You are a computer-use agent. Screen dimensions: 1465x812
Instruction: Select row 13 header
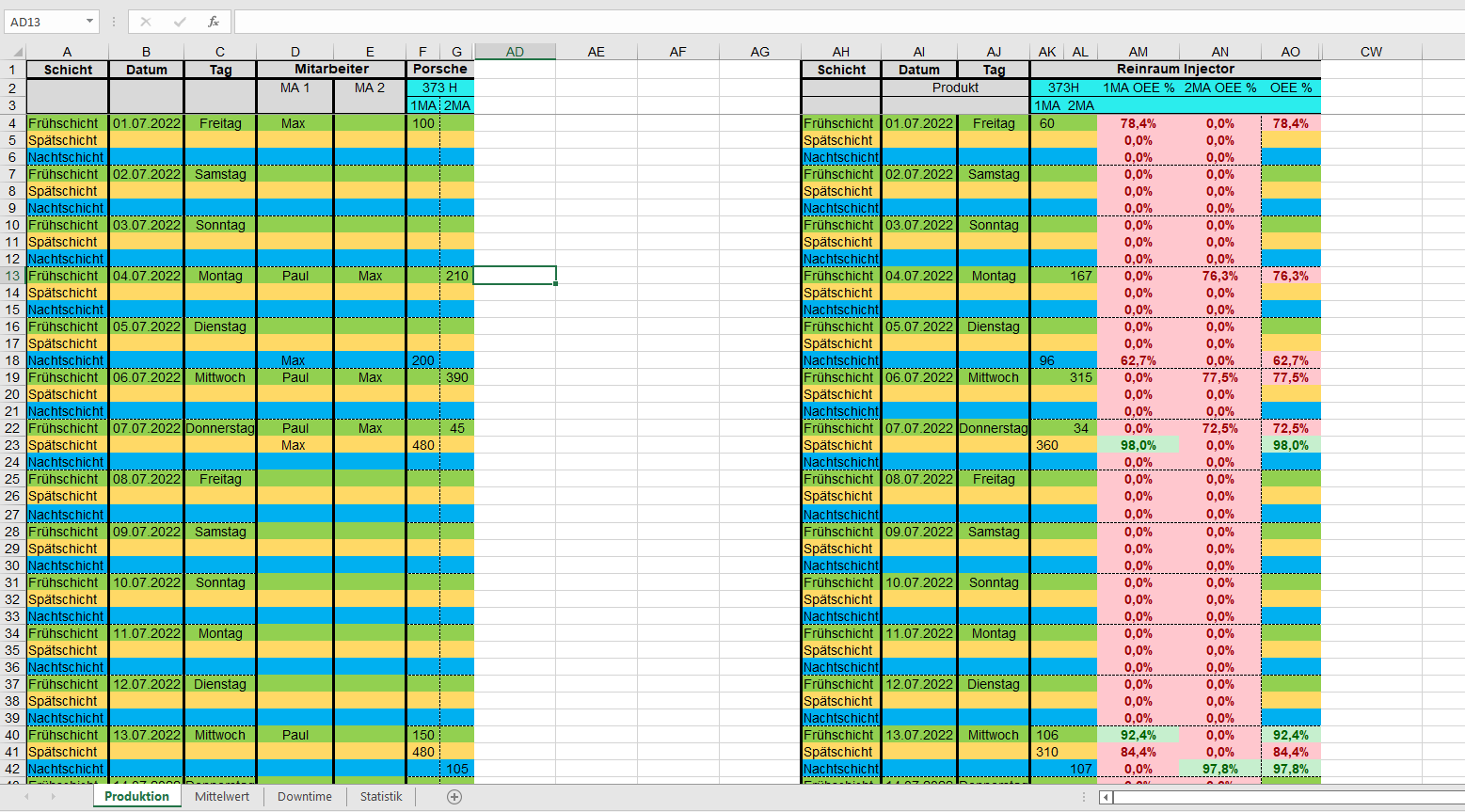point(12,276)
